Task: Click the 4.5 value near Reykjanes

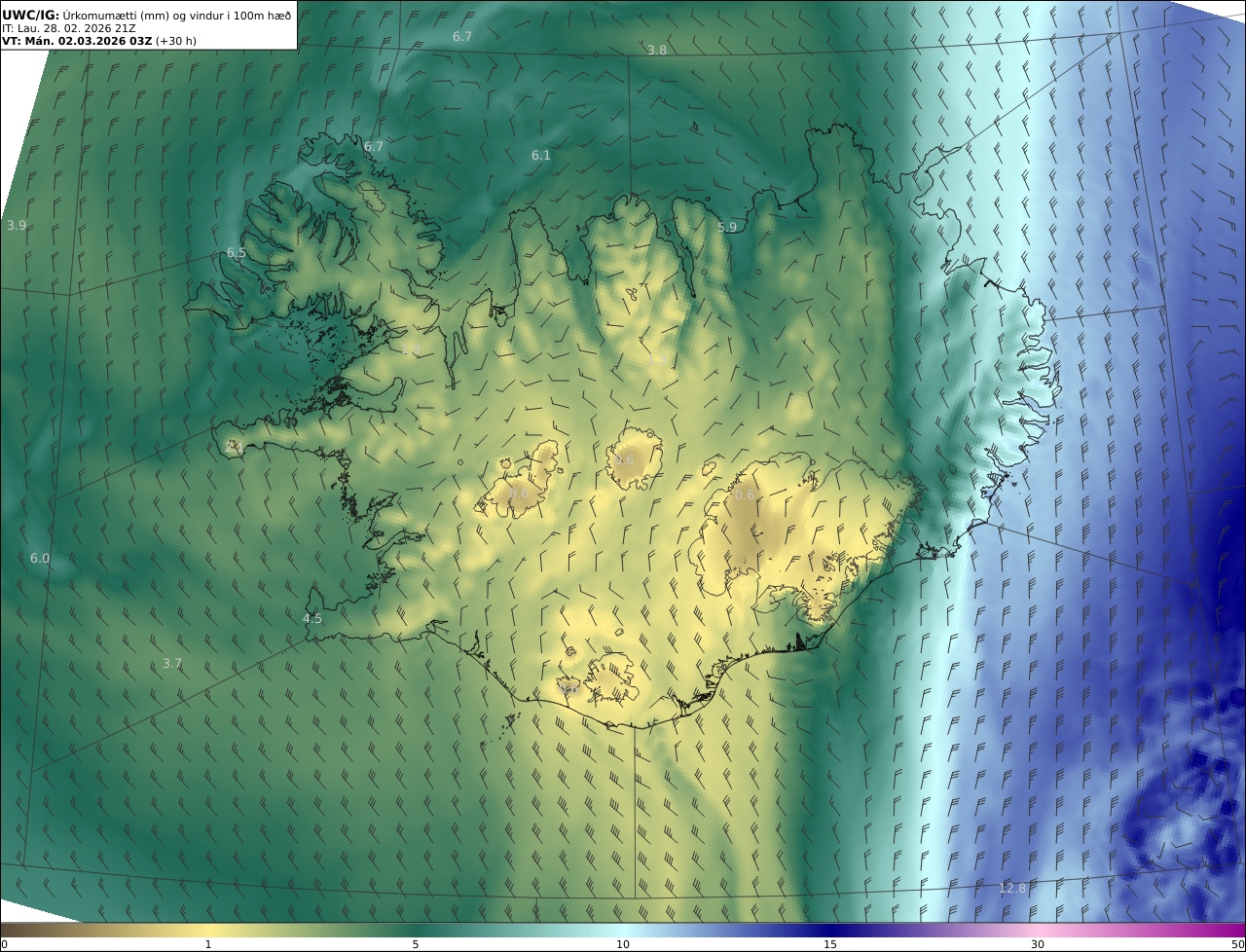Action: click(312, 618)
